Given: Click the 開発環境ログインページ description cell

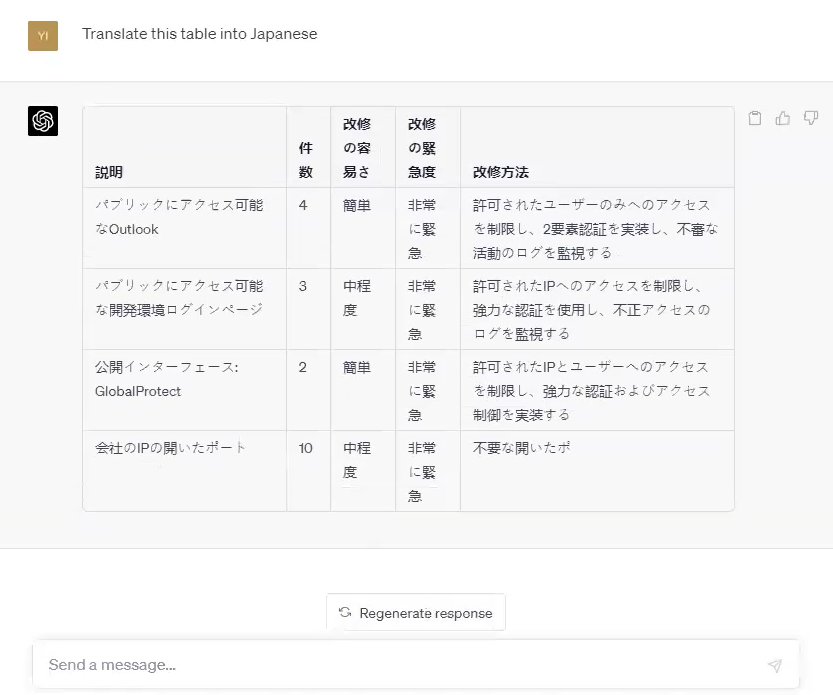Looking at the screenshot, I should [184, 309].
